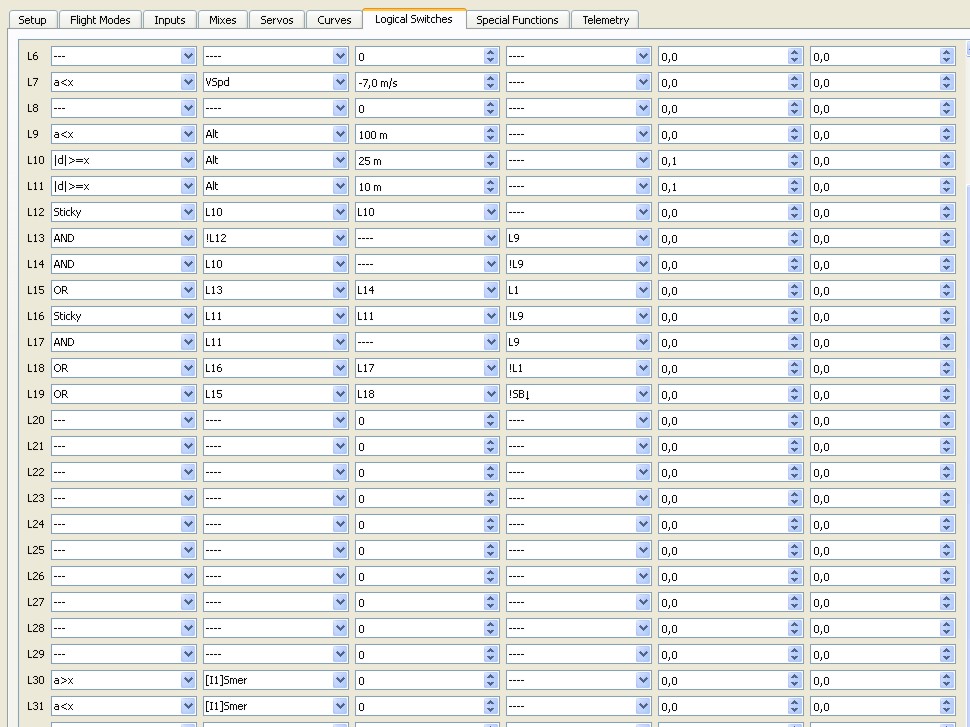Open L13 AND switch dropdown showing L9

pyautogui.click(x=643, y=239)
